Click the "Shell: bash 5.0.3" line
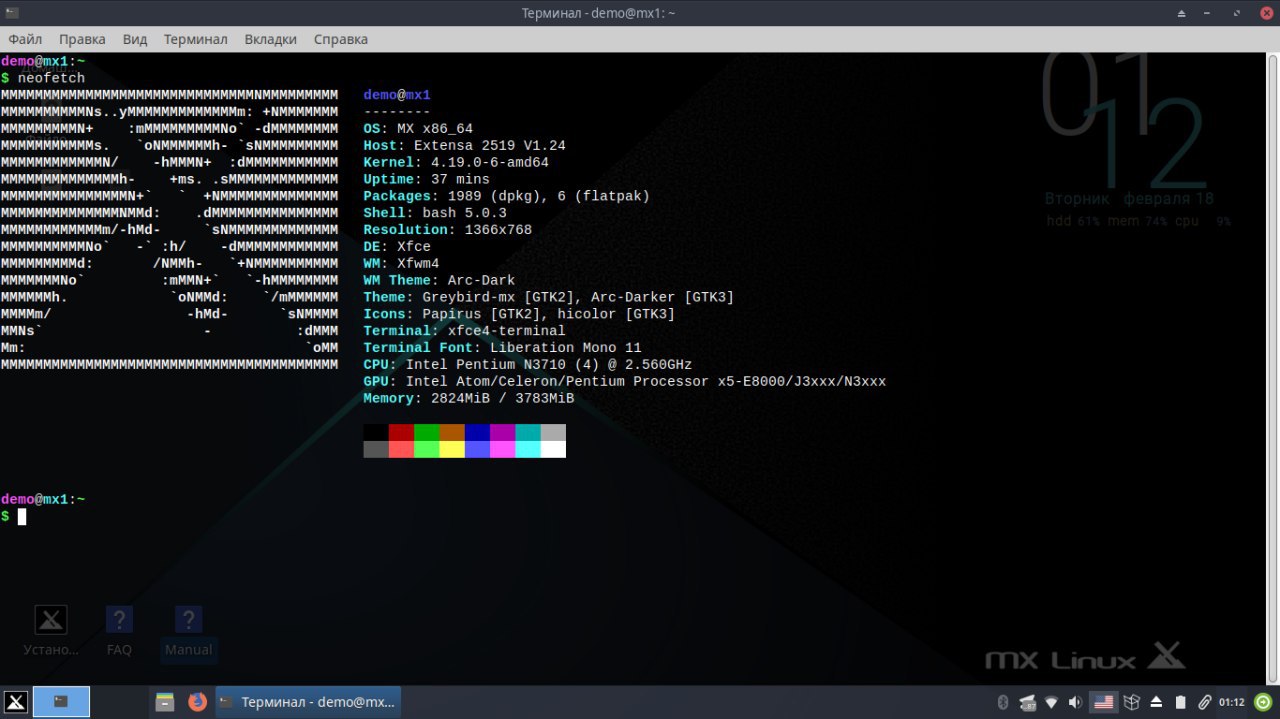 click(x=435, y=213)
